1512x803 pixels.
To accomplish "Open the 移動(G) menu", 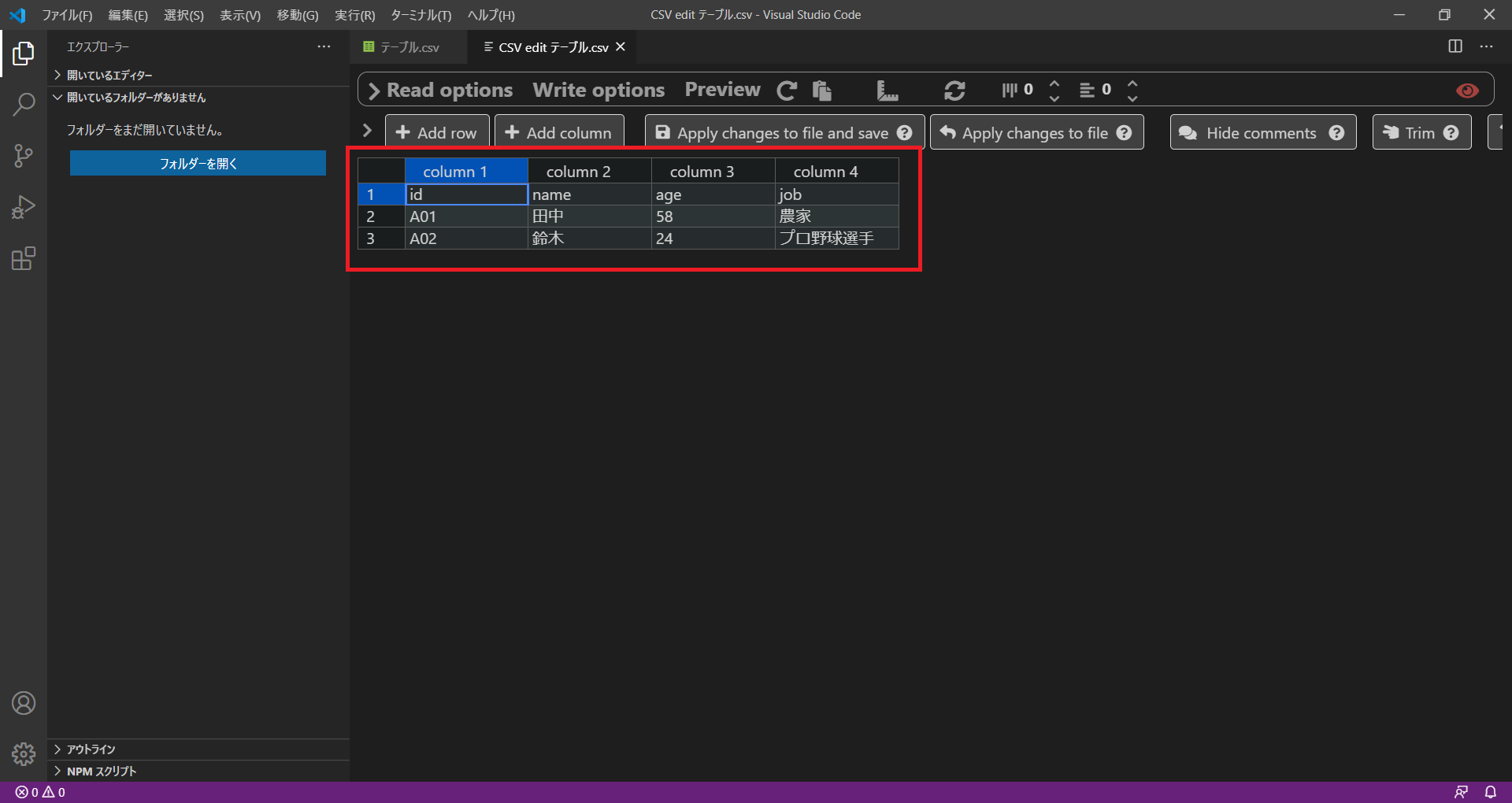I will pyautogui.click(x=298, y=15).
